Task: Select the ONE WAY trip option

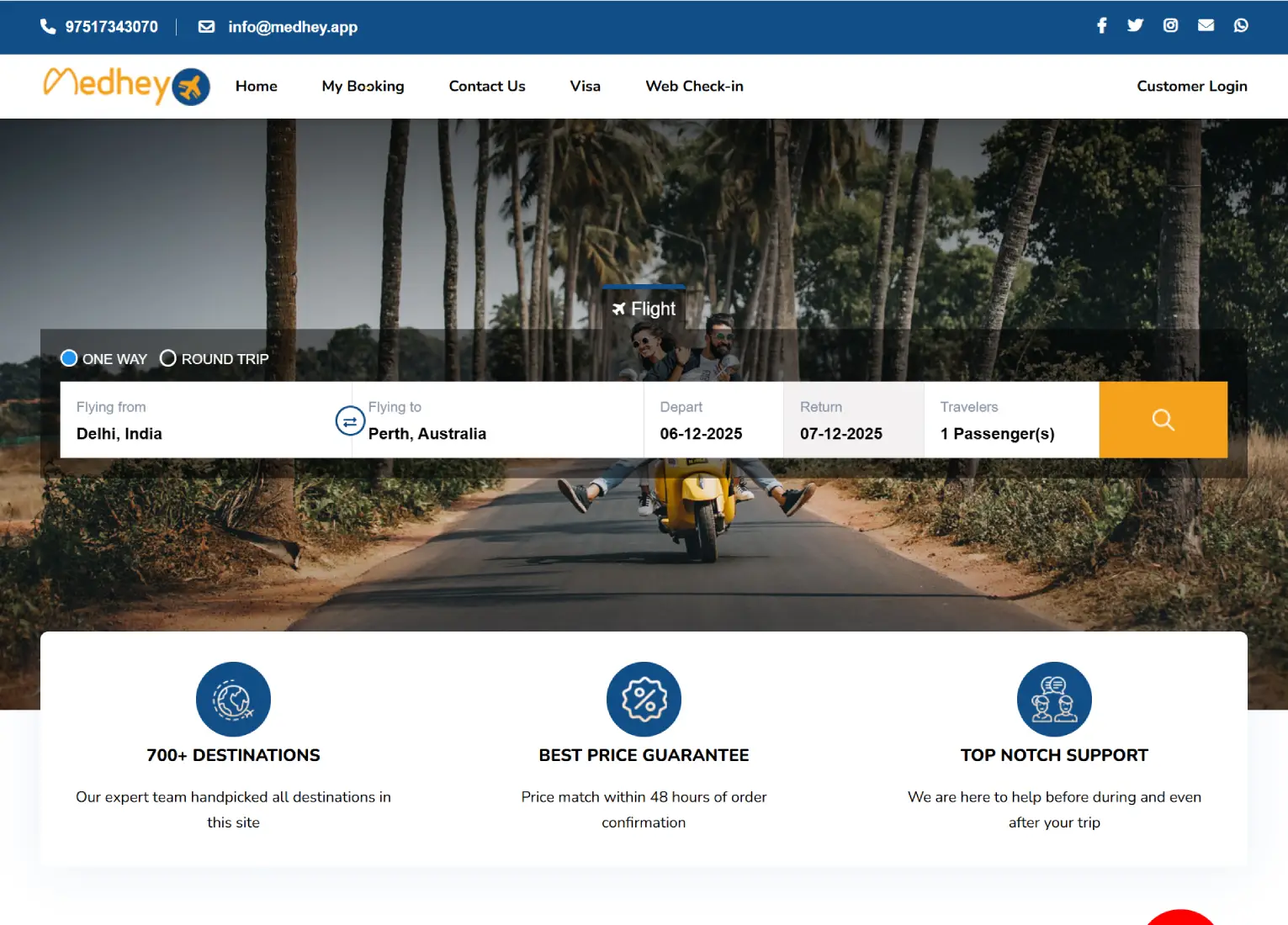Action: 70,359
